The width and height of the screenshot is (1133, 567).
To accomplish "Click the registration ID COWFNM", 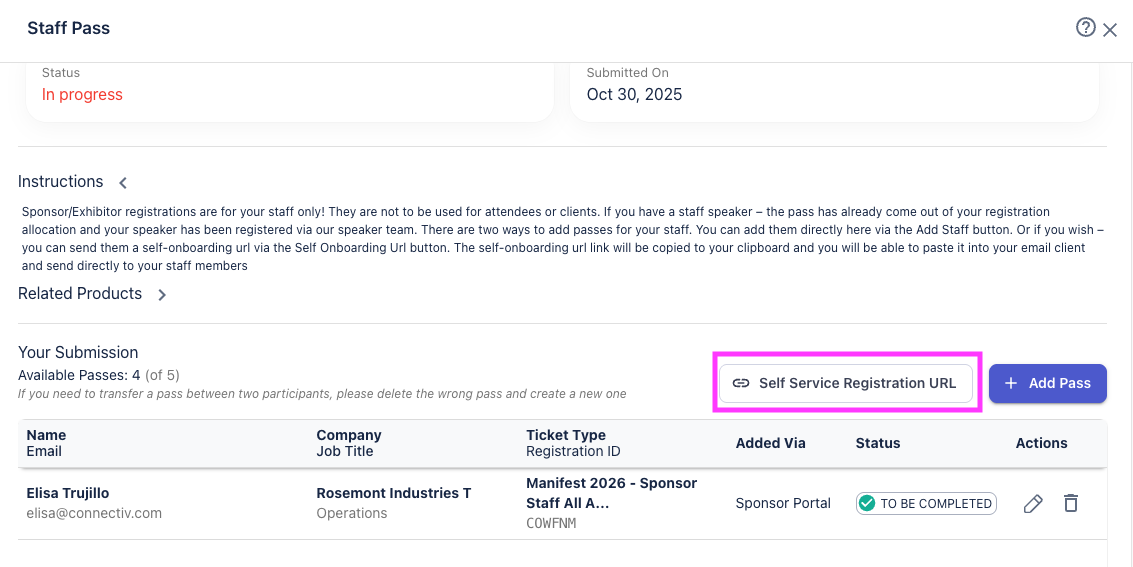I will tap(551, 523).
